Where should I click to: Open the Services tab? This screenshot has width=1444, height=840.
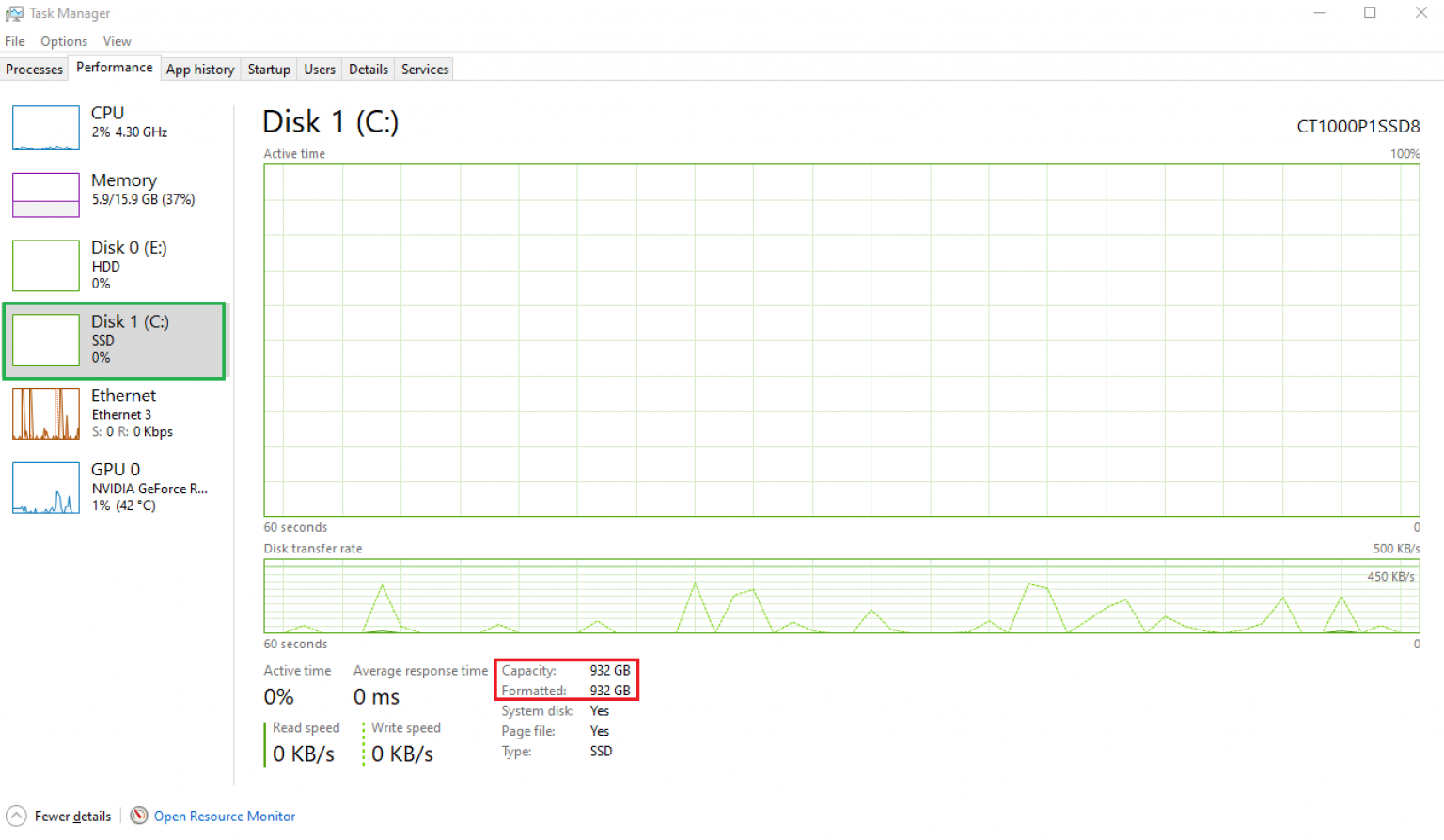pos(425,70)
